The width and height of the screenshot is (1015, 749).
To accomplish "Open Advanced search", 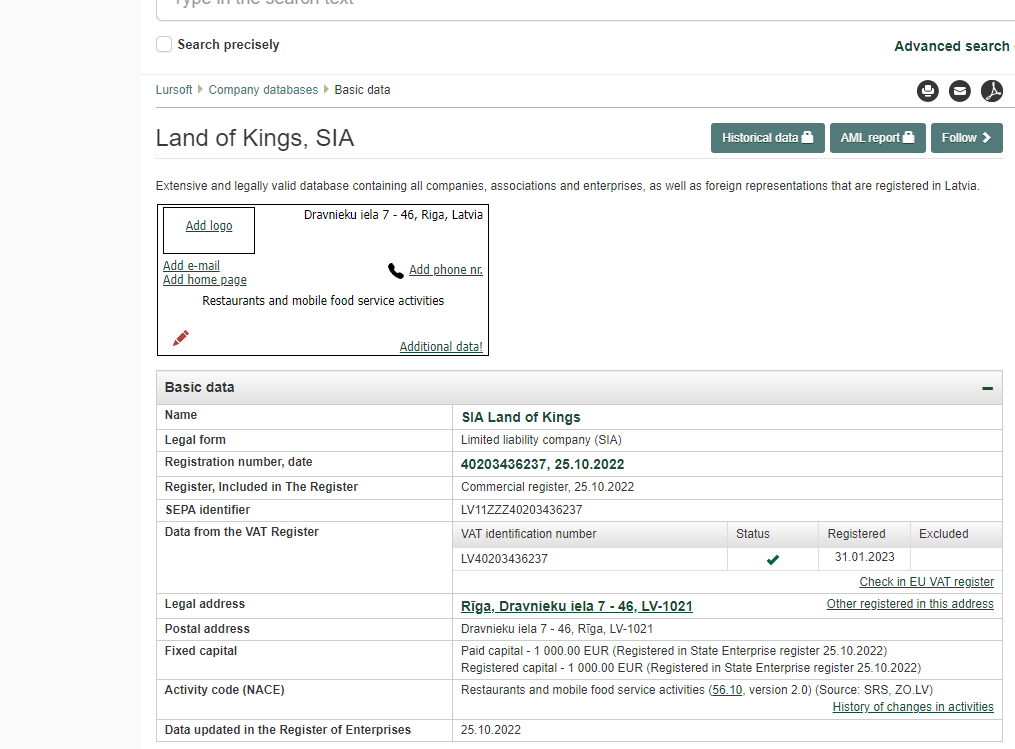I will (x=954, y=46).
